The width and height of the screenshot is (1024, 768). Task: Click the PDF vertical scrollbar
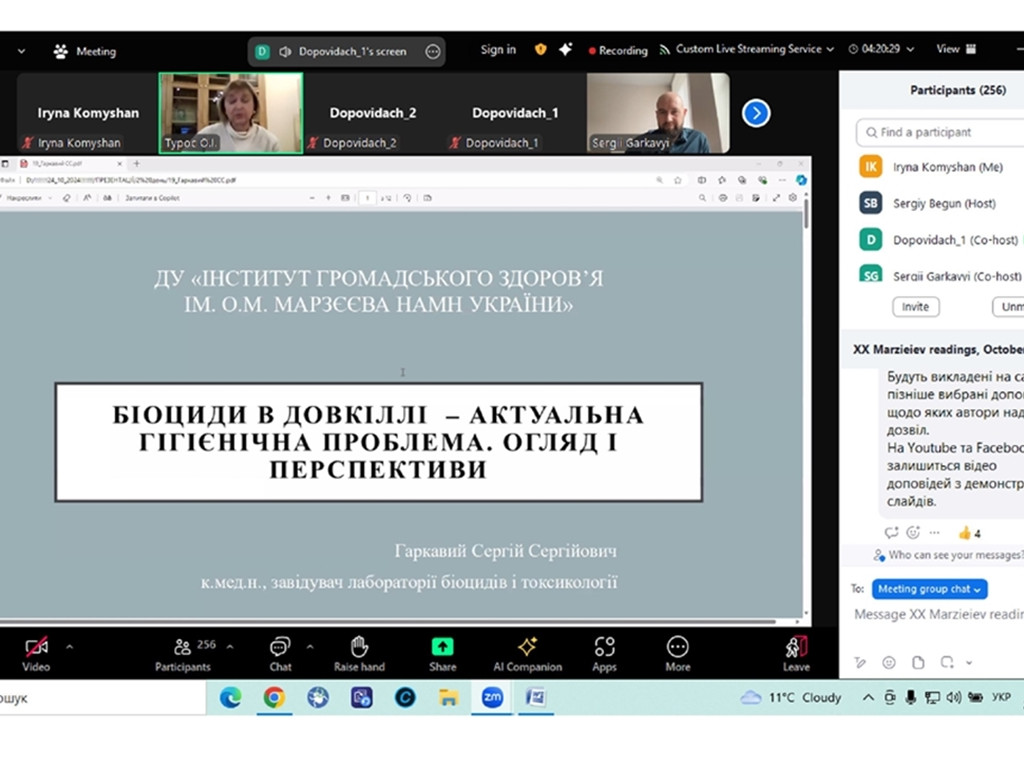(807, 216)
